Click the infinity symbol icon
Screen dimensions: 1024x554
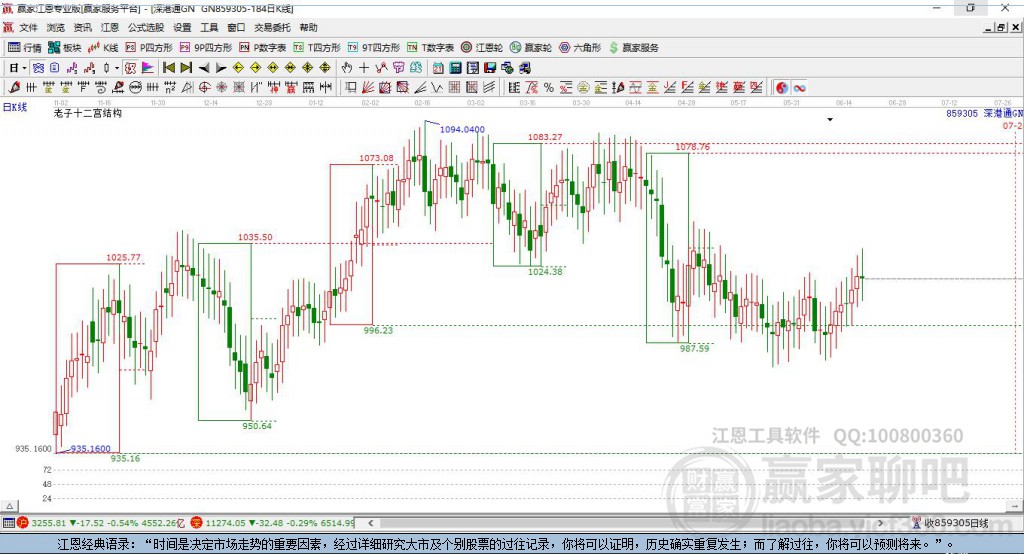point(799,88)
